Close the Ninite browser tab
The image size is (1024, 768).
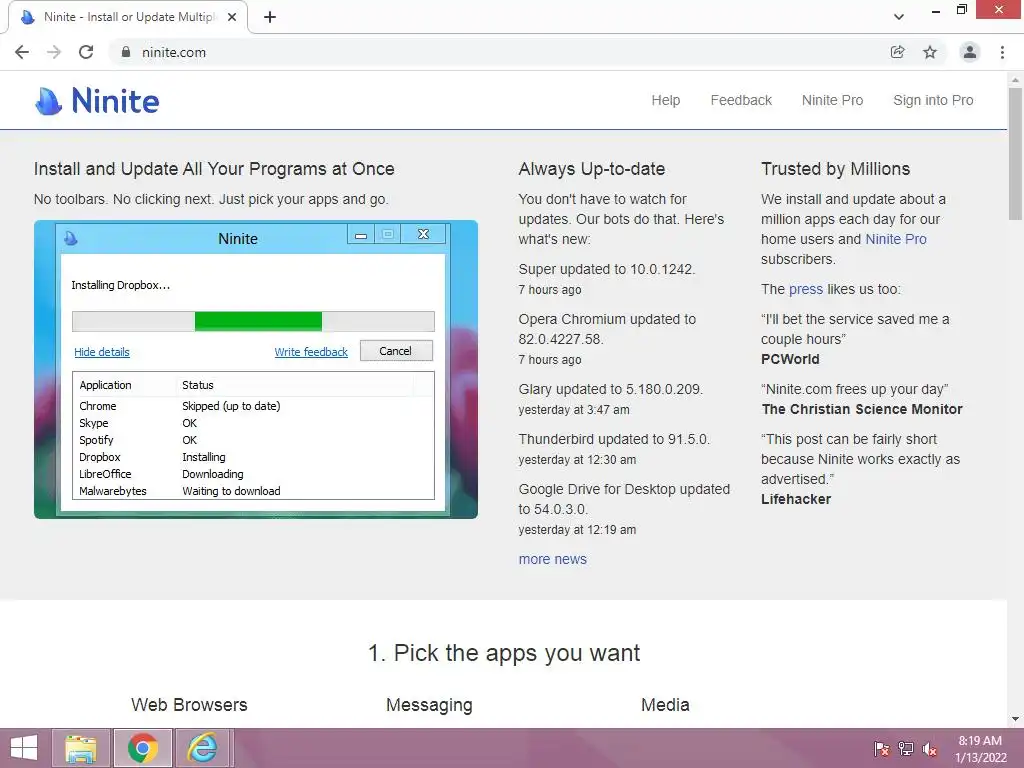(232, 17)
